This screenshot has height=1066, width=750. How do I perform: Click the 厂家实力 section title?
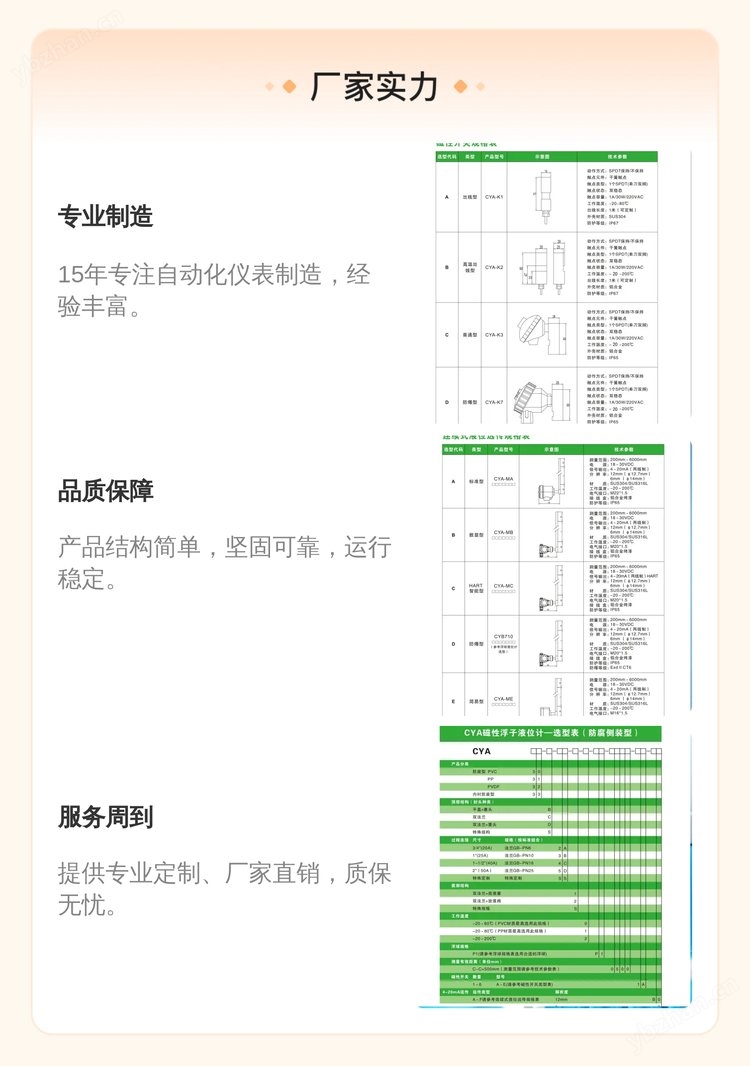coord(374,87)
